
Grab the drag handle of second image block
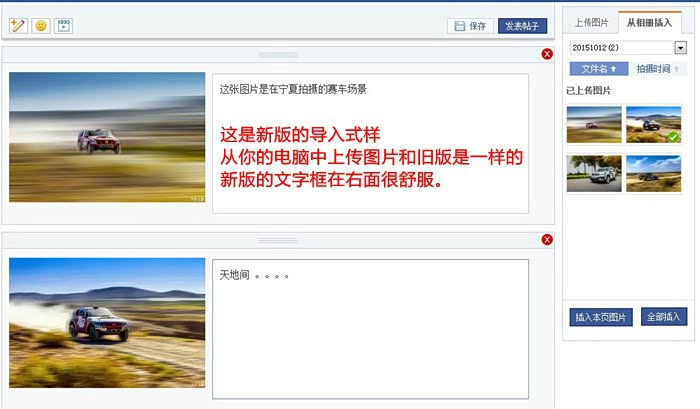278,241
